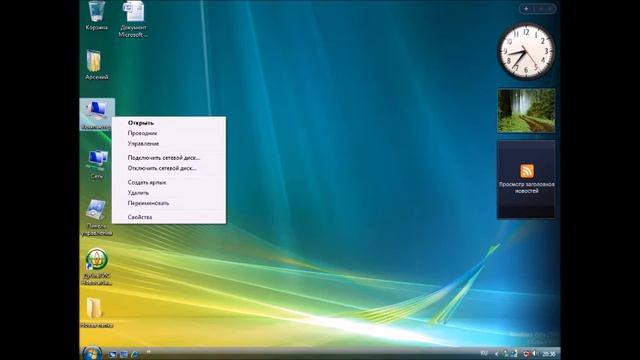Click the sidebar add gadget plus button
Screen dimensions: 640x360
click(526, 9)
